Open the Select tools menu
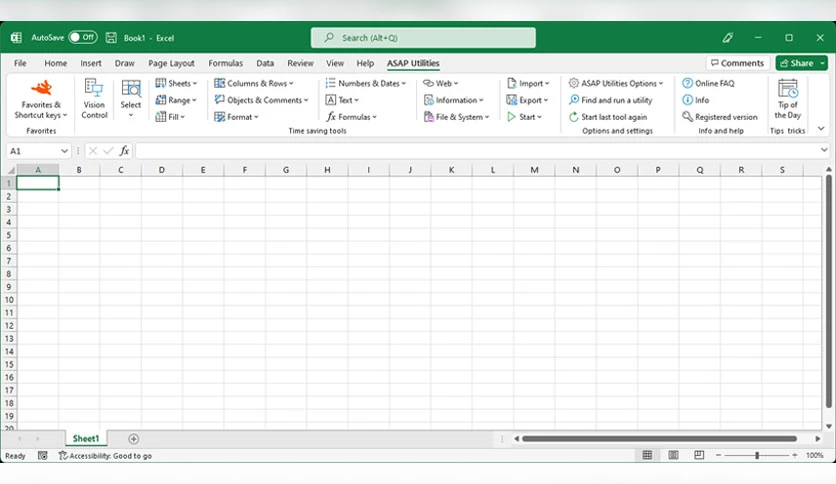 (131, 100)
